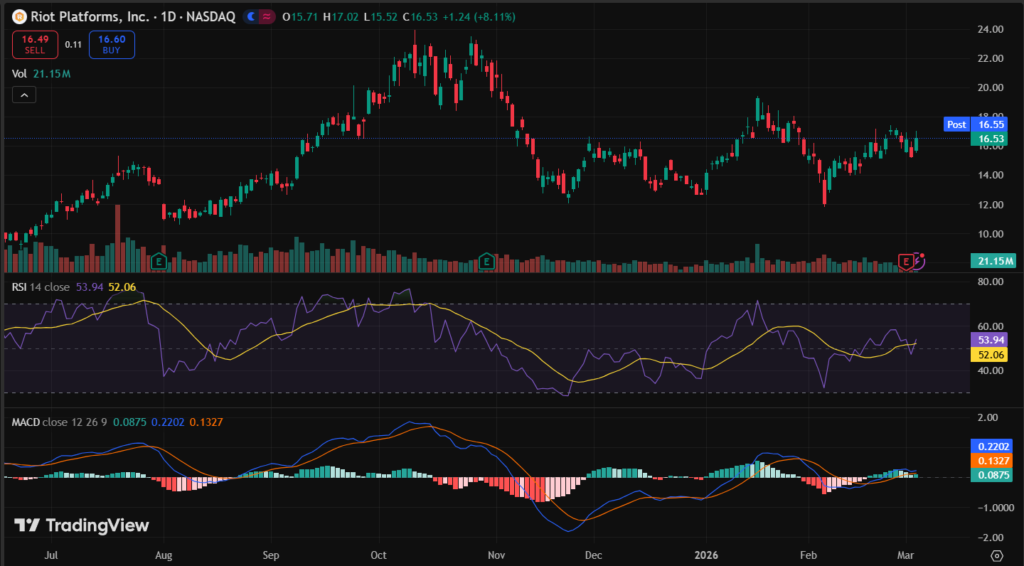Collapse the indicator legend with chevron button

(24, 95)
